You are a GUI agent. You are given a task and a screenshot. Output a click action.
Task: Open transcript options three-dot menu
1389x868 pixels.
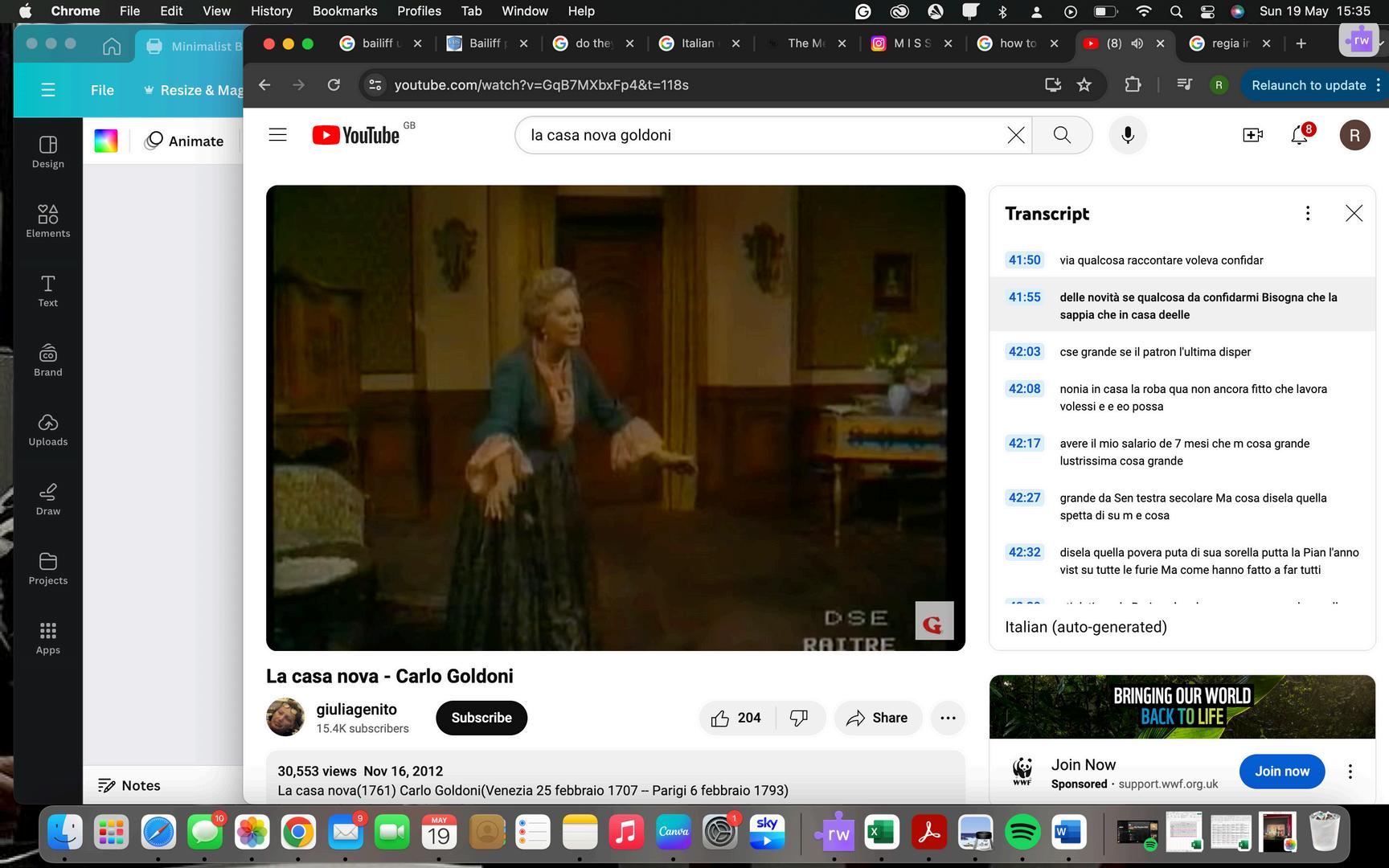click(1308, 213)
